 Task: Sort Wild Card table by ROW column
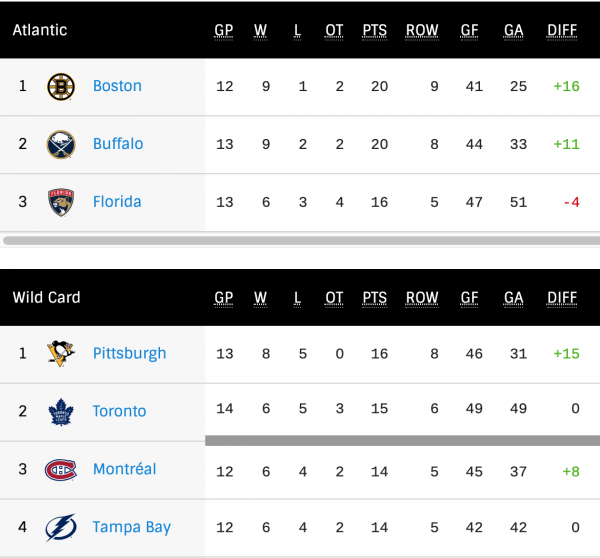pos(422,298)
